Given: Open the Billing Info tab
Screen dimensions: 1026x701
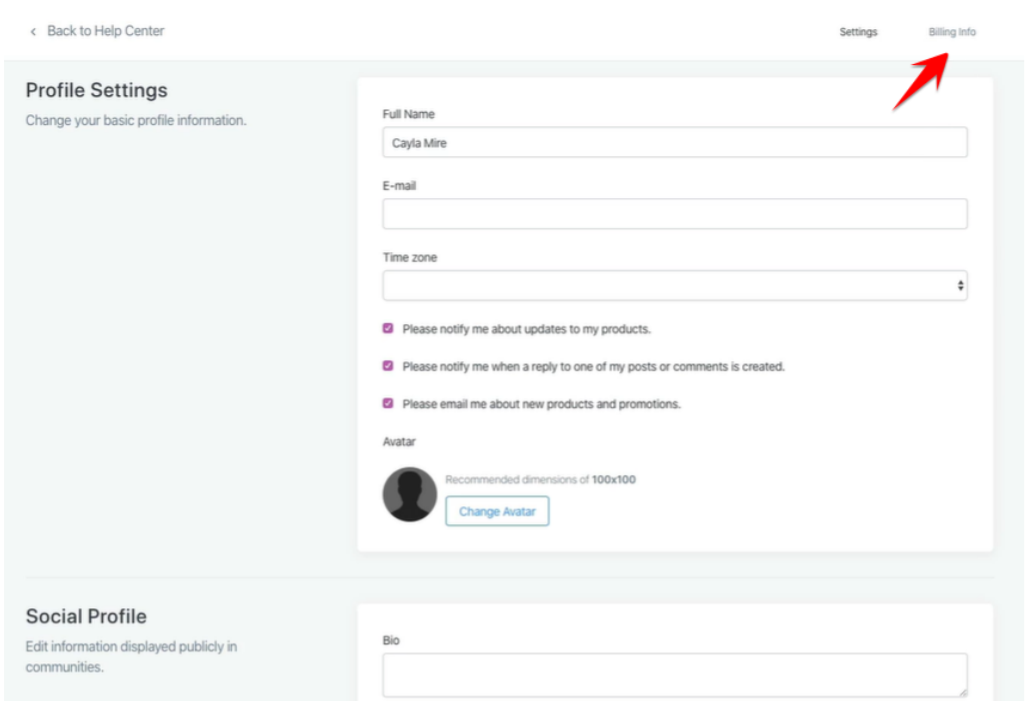Looking at the screenshot, I should coord(951,31).
